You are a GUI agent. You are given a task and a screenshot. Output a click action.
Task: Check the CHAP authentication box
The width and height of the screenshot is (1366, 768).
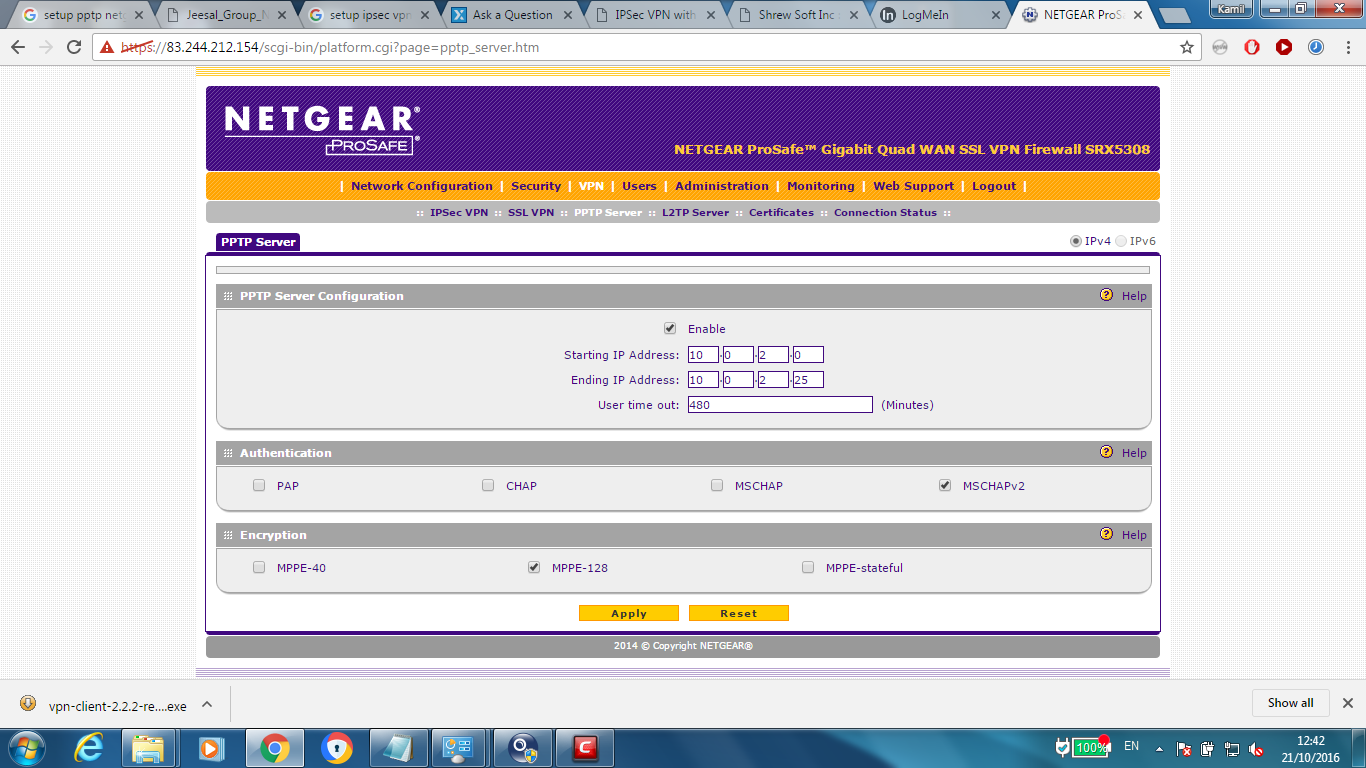(x=488, y=485)
